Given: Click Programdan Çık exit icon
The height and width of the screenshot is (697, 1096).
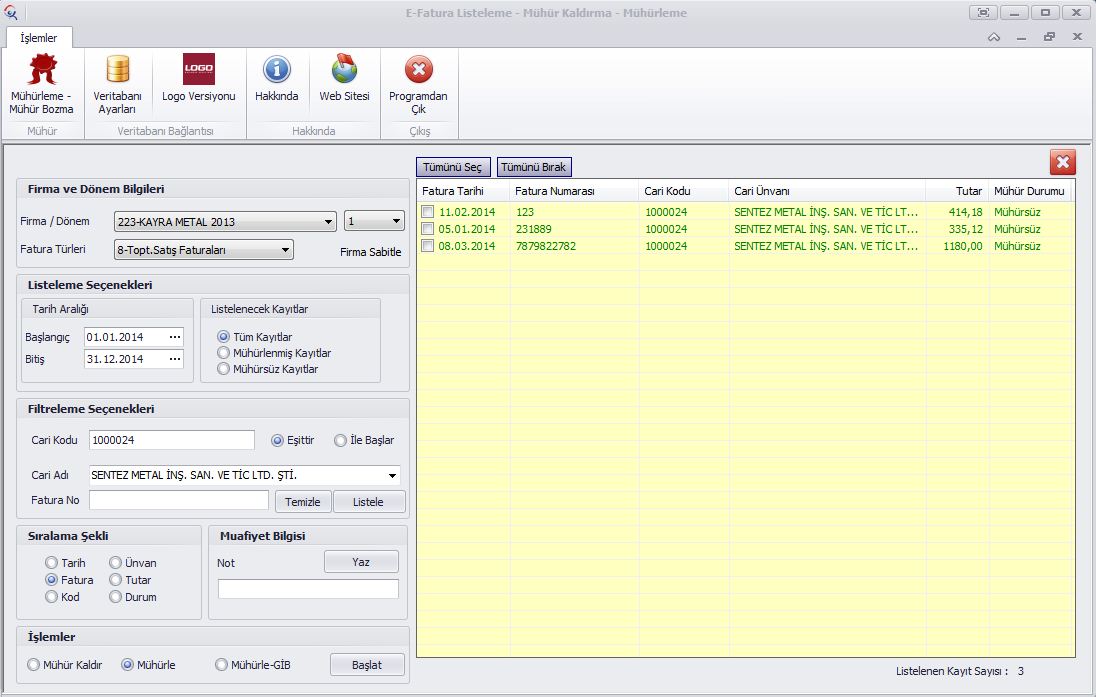Looking at the screenshot, I should pyautogui.click(x=418, y=70).
